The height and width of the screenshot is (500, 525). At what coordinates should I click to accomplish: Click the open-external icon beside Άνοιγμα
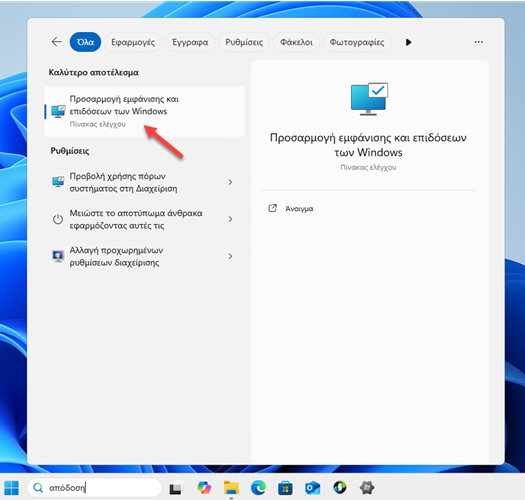point(273,208)
